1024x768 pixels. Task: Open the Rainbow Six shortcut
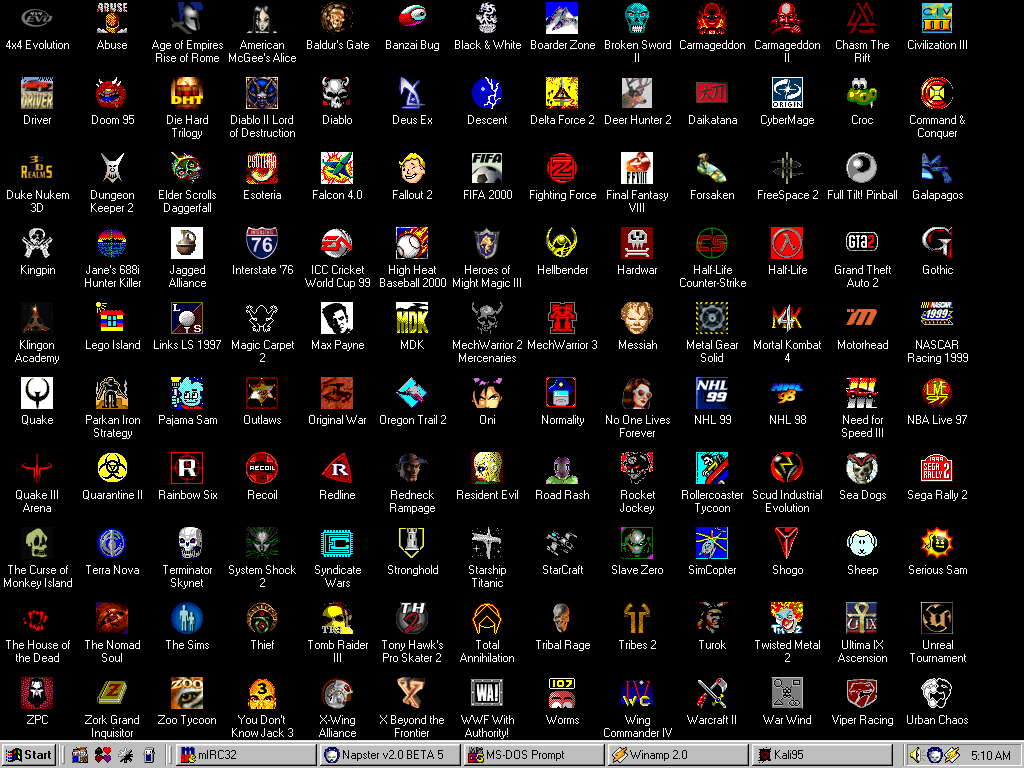[187, 468]
